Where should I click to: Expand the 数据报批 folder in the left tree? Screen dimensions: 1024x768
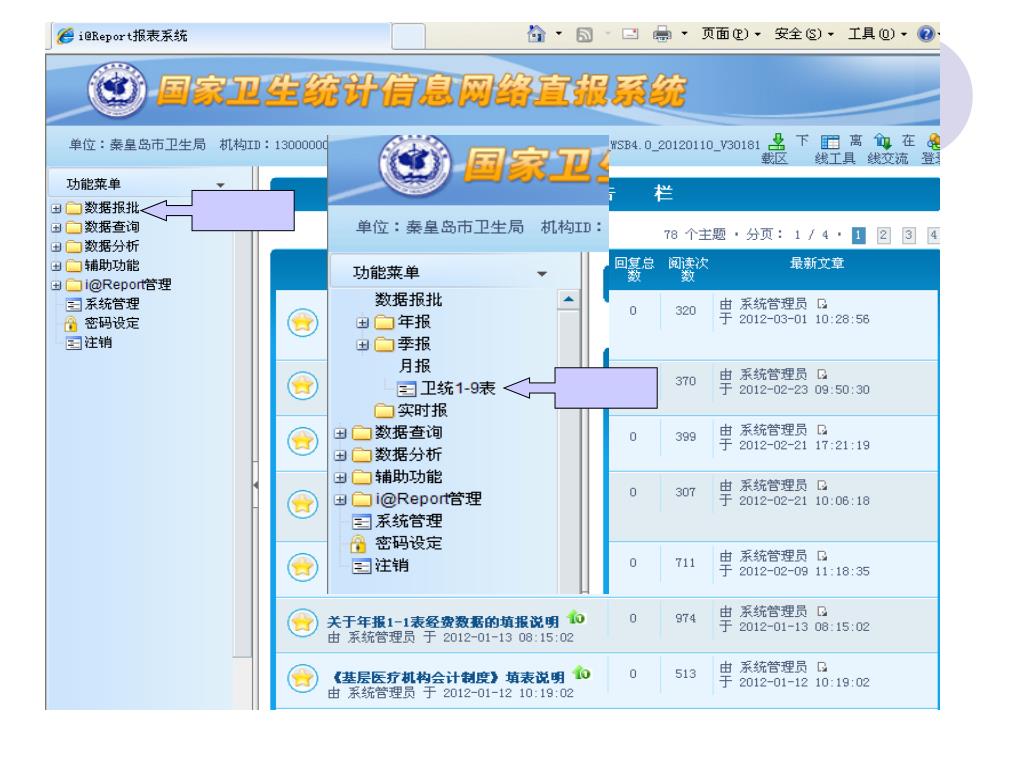(x=56, y=209)
